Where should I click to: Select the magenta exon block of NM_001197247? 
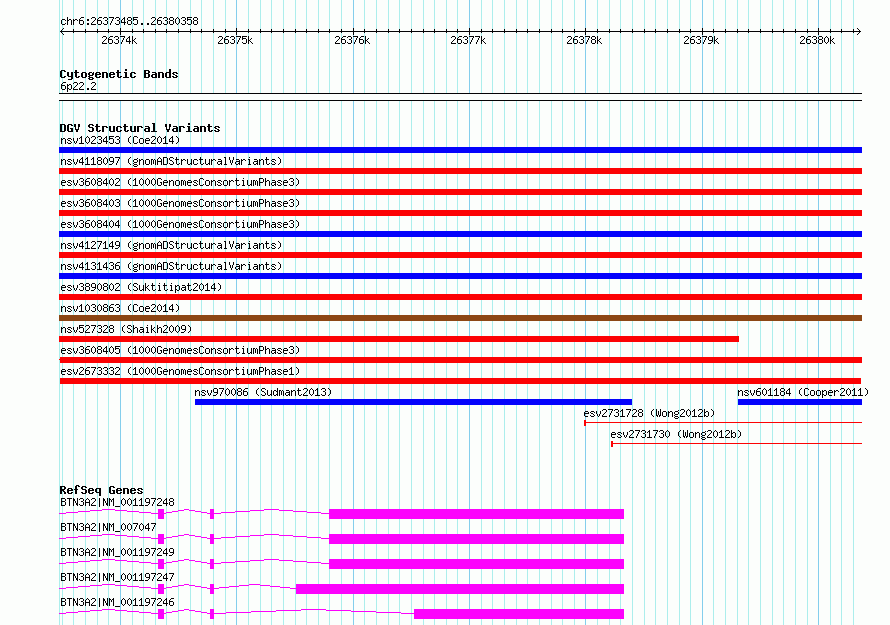coord(460,589)
